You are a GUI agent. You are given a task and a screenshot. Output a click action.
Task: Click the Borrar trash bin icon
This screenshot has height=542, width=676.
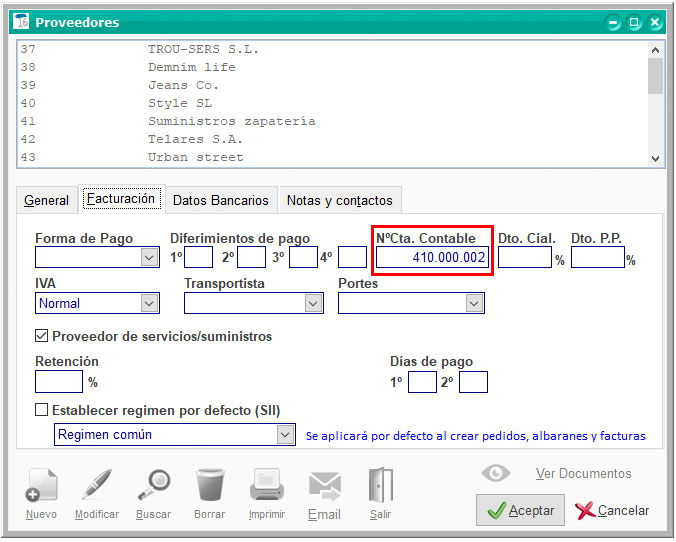click(x=210, y=485)
